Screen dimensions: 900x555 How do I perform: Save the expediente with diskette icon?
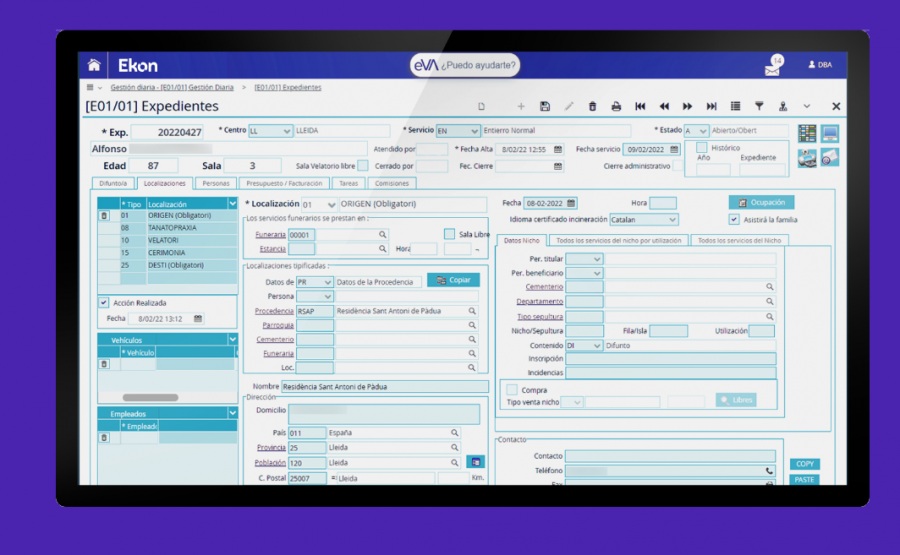click(545, 106)
